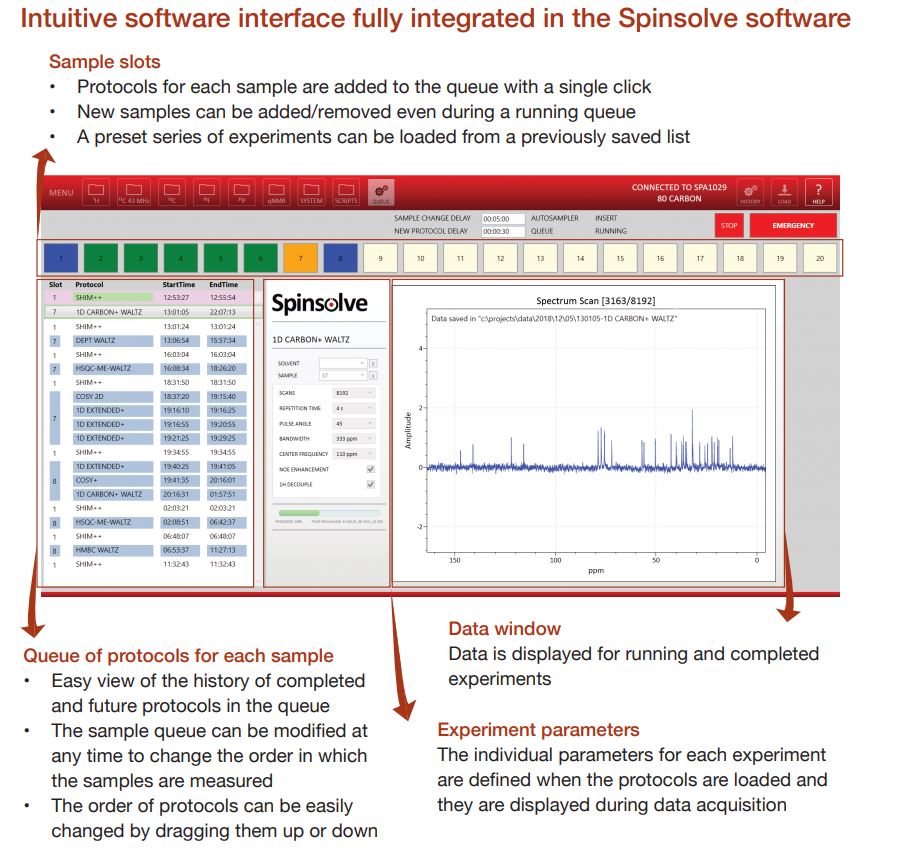Select green sample slot 2
898x852 pixels.
[x=101, y=258]
